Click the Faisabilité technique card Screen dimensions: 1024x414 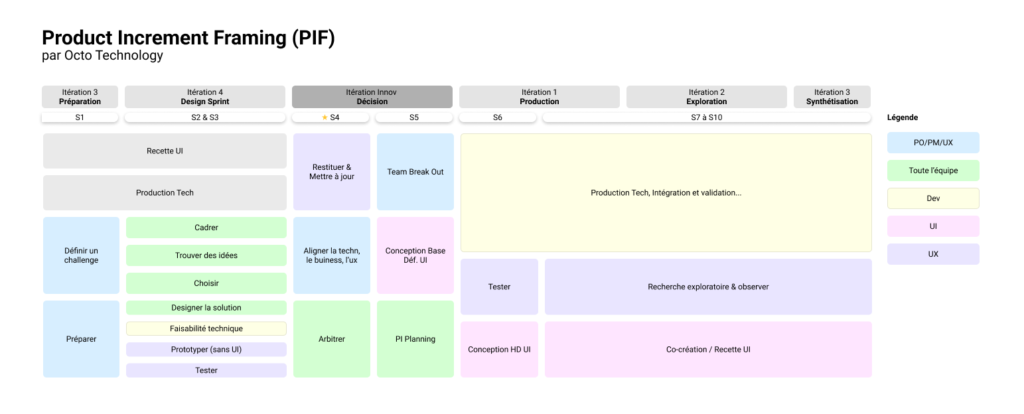pyautogui.click(x=206, y=328)
